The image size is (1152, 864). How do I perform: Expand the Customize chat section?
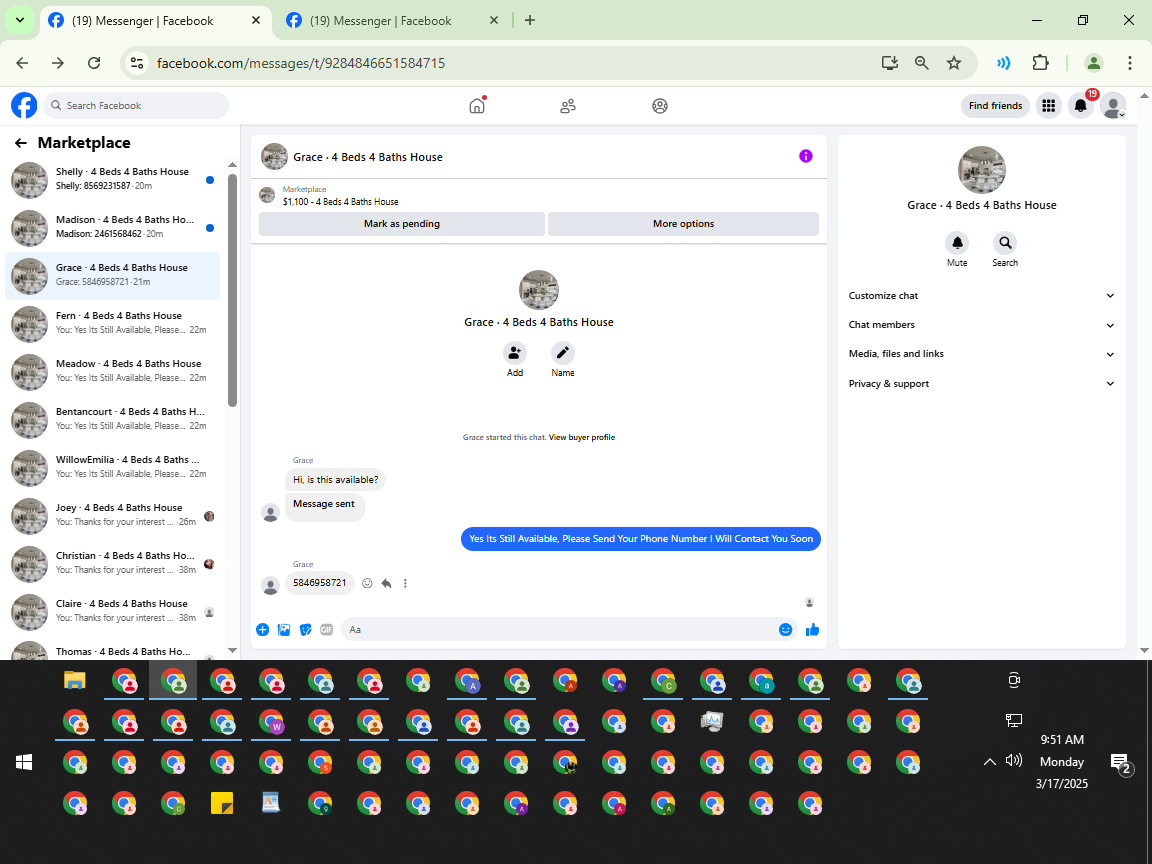coord(982,295)
